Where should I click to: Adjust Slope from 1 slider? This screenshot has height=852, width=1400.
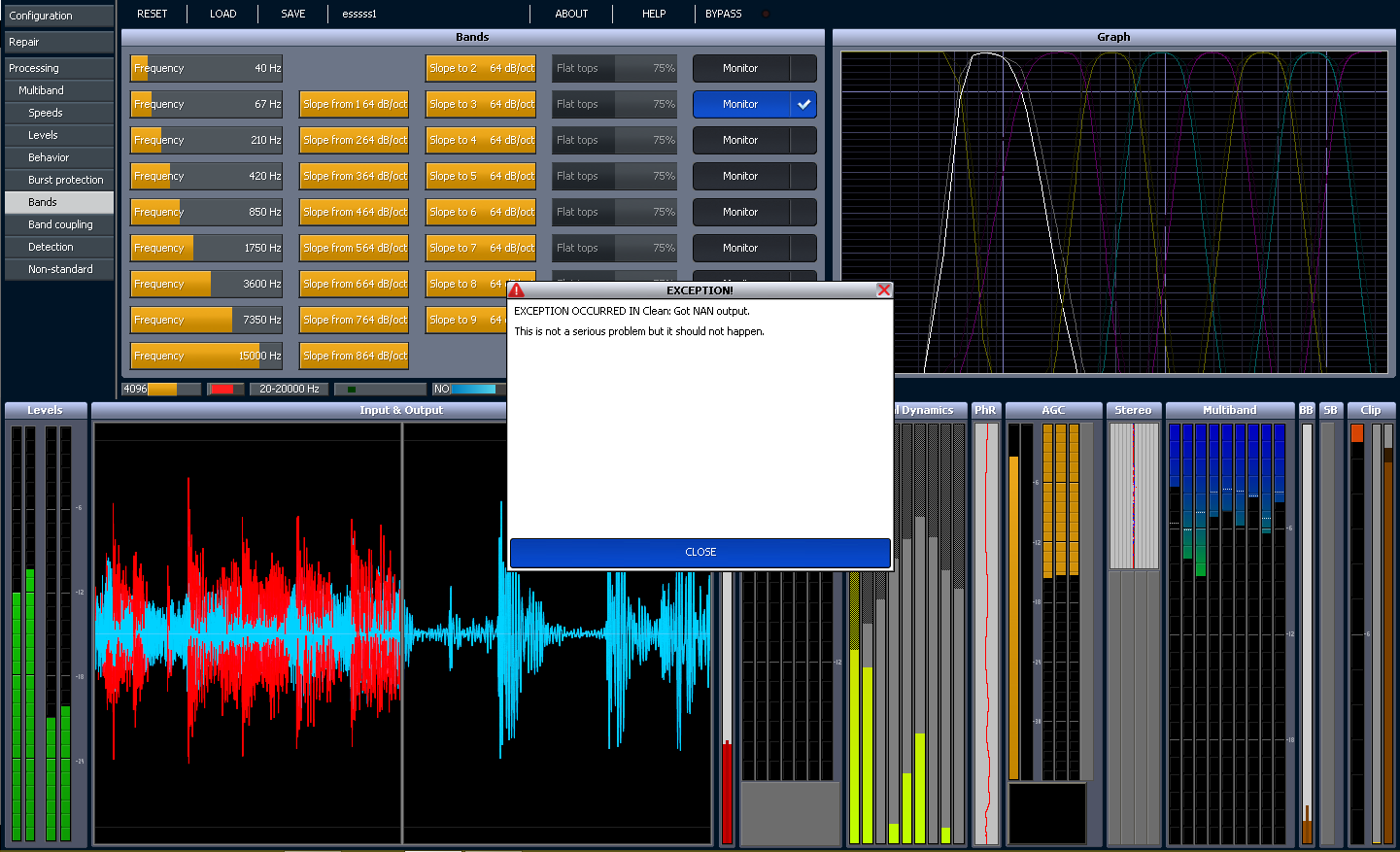point(354,104)
